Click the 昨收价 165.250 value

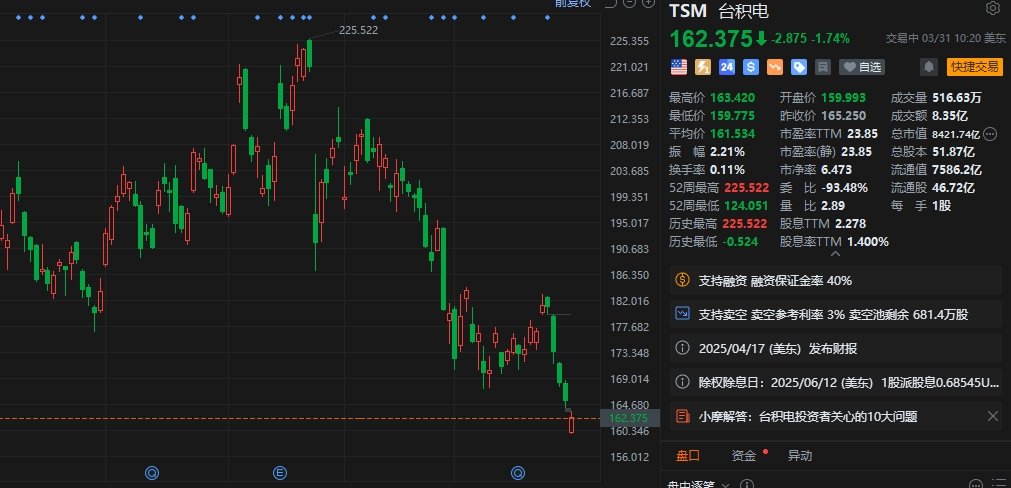click(x=843, y=116)
